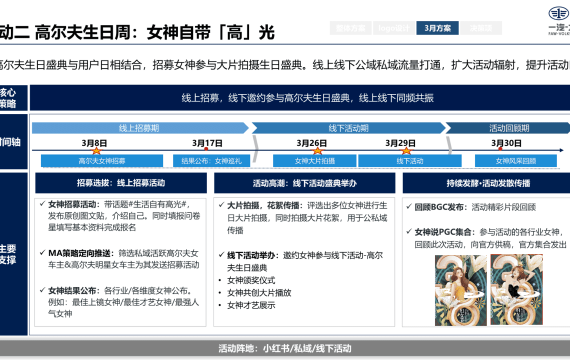Click the red dot marker at 3月30日
Viewport: 570px width, 360px height.
click(x=500, y=149)
